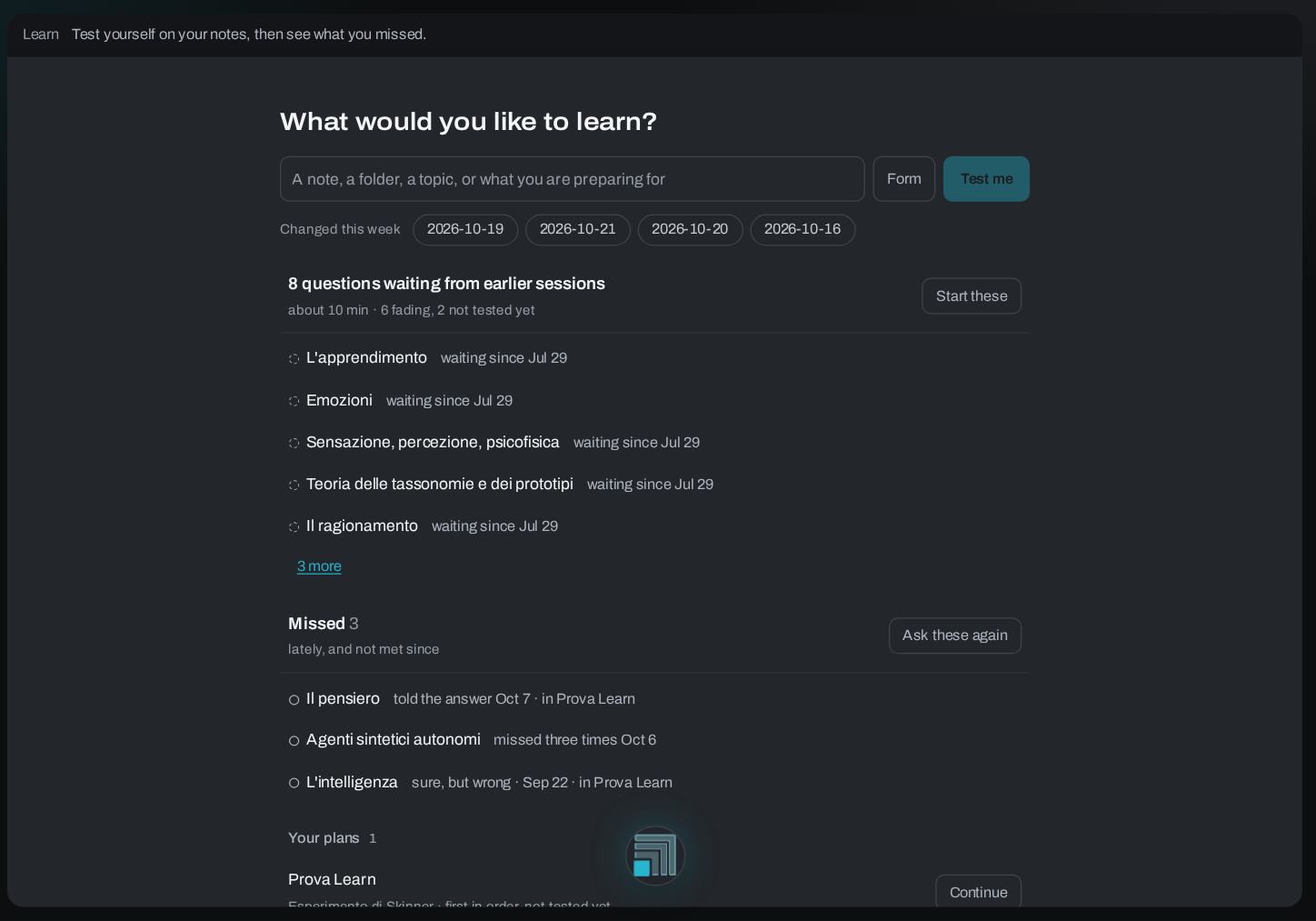
Task: Select the 2026-10-21 date chip
Action: point(578,229)
